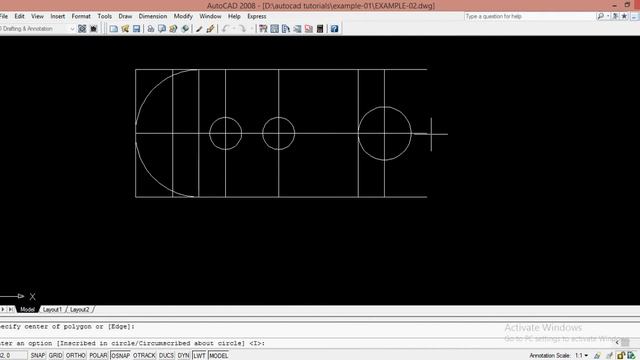Open Workspace Settings gear icon
Viewport: 640px width, 360px height.
[82, 29]
